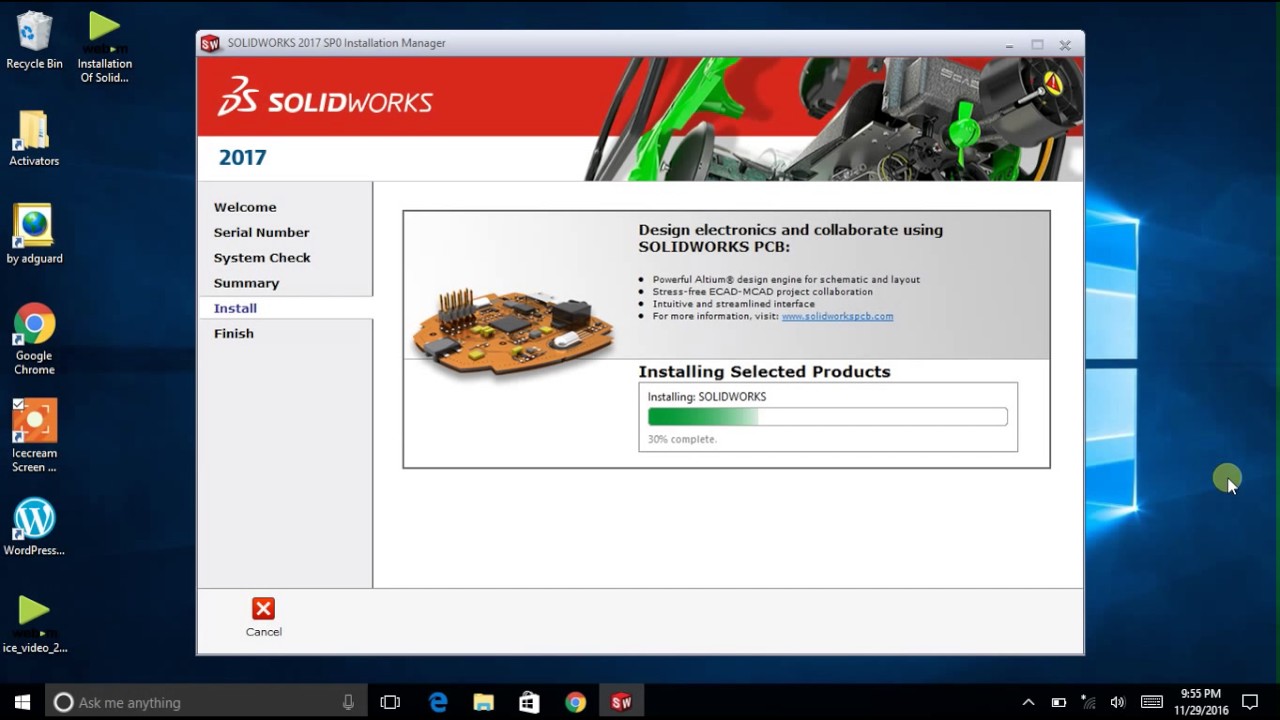Open the Windows Start menu
Viewport: 1280px width, 720px height.
(22, 702)
